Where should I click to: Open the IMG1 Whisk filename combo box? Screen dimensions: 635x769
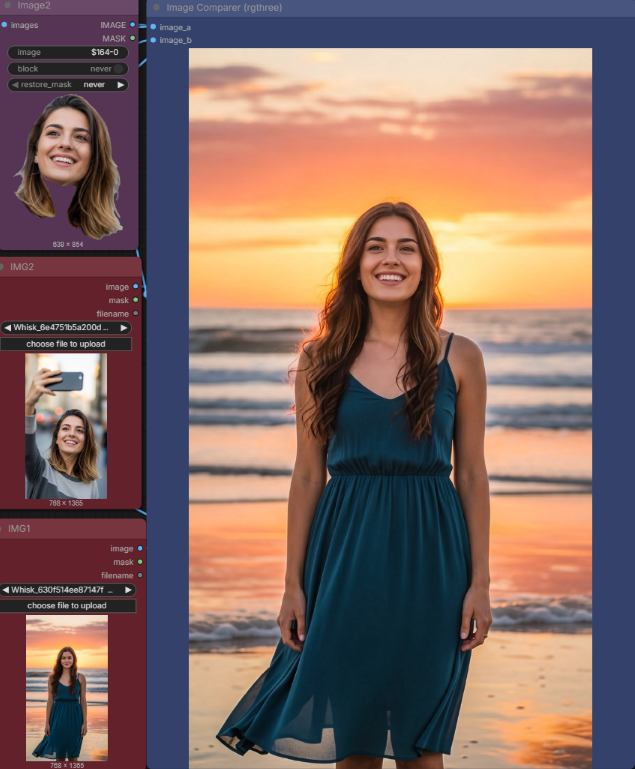click(66, 590)
